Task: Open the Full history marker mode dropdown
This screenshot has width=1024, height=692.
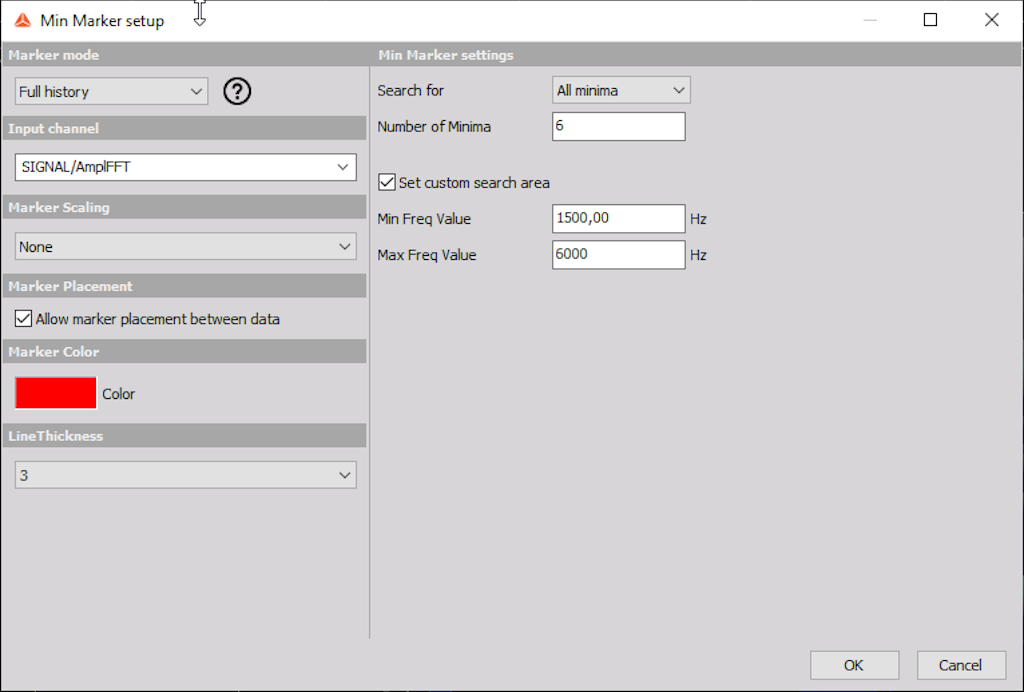Action: [112, 91]
